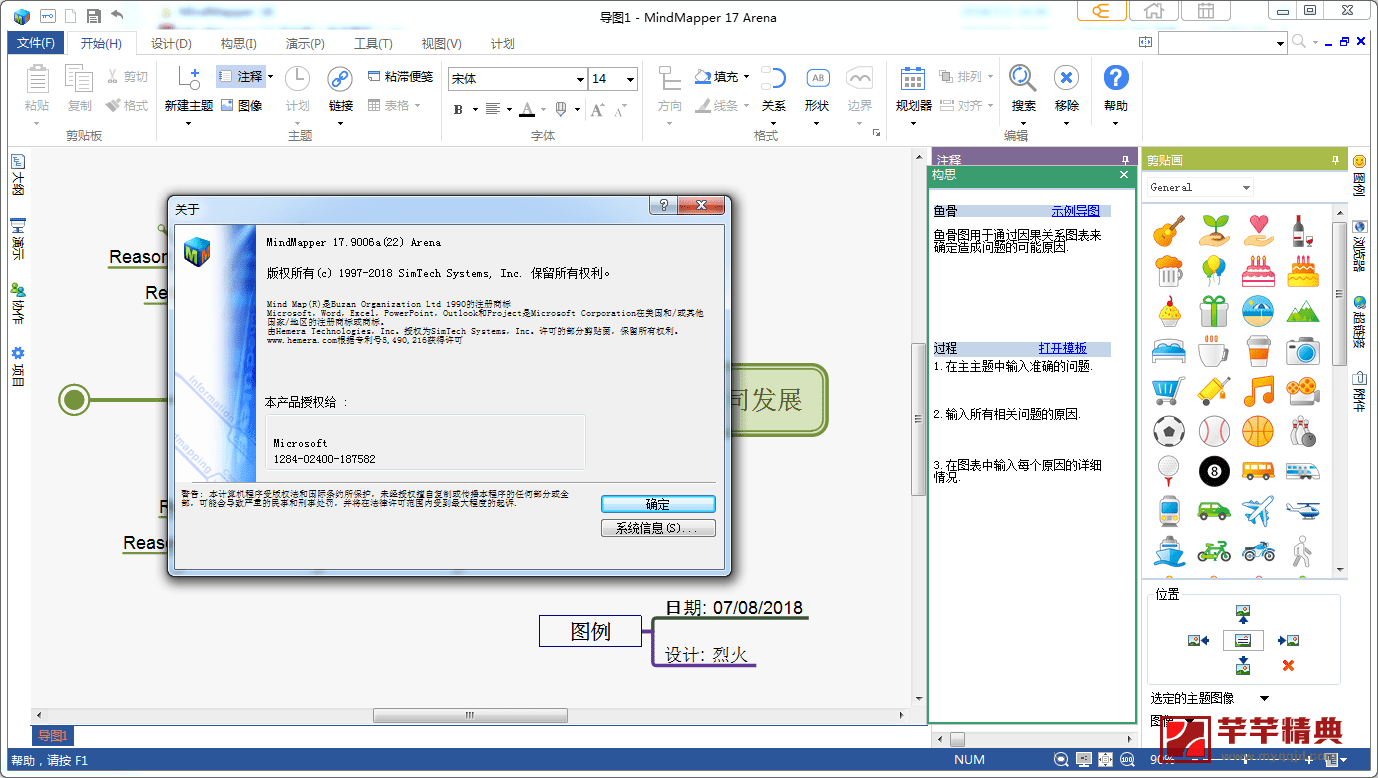Click 确定 in the About dialog

[x=658, y=504]
